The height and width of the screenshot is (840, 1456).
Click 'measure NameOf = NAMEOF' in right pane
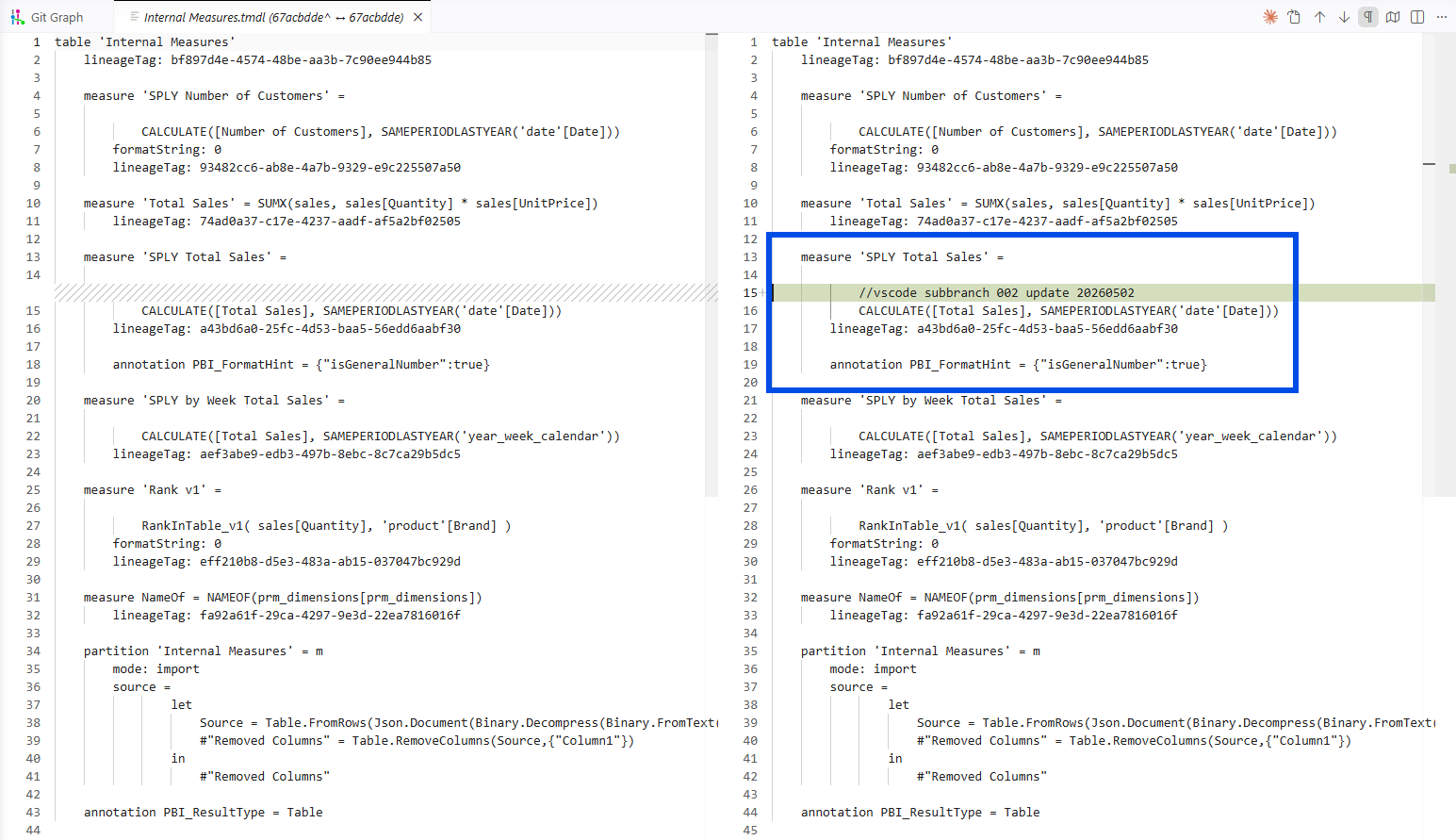point(1000,598)
